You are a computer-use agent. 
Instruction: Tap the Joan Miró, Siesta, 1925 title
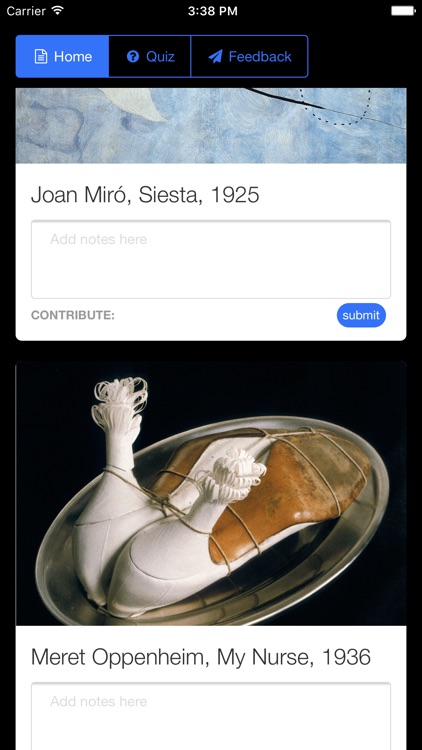(x=145, y=195)
